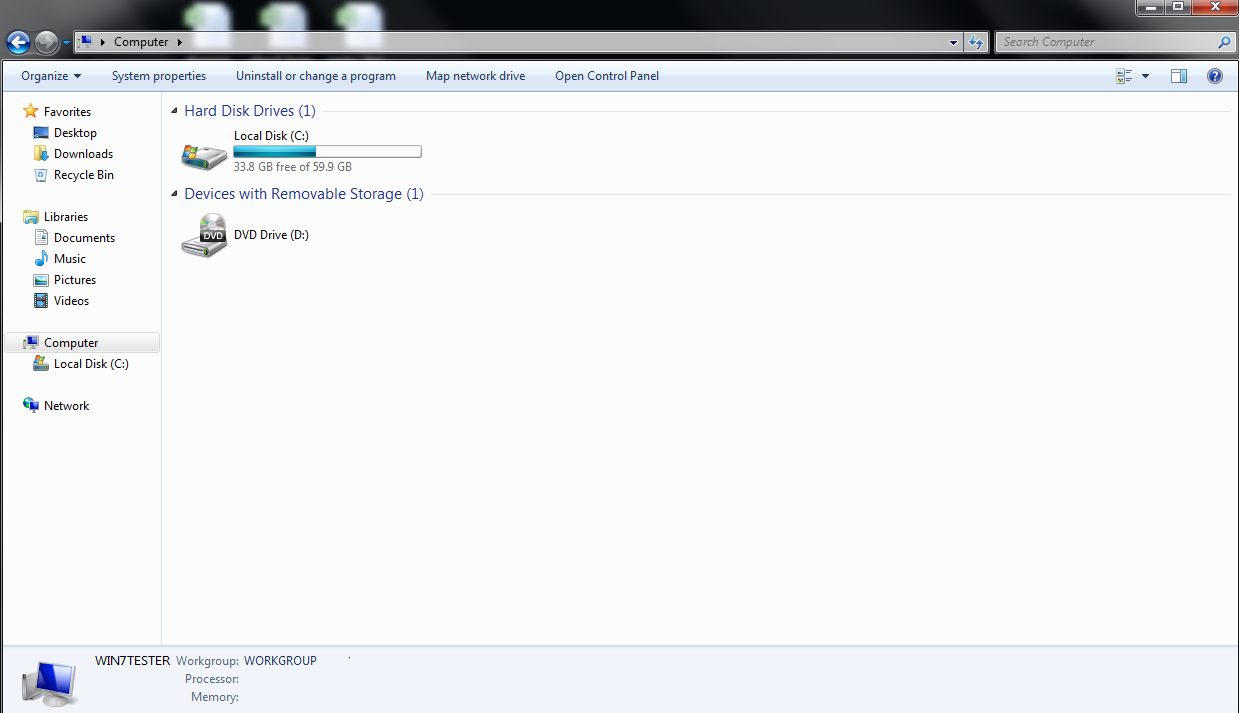Click the Processor: label in details pane
1239x713 pixels.
click(x=212, y=679)
